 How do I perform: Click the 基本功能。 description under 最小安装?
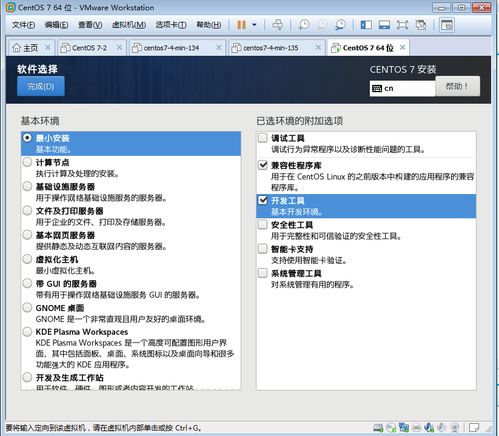pyautogui.click(x=53, y=149)
